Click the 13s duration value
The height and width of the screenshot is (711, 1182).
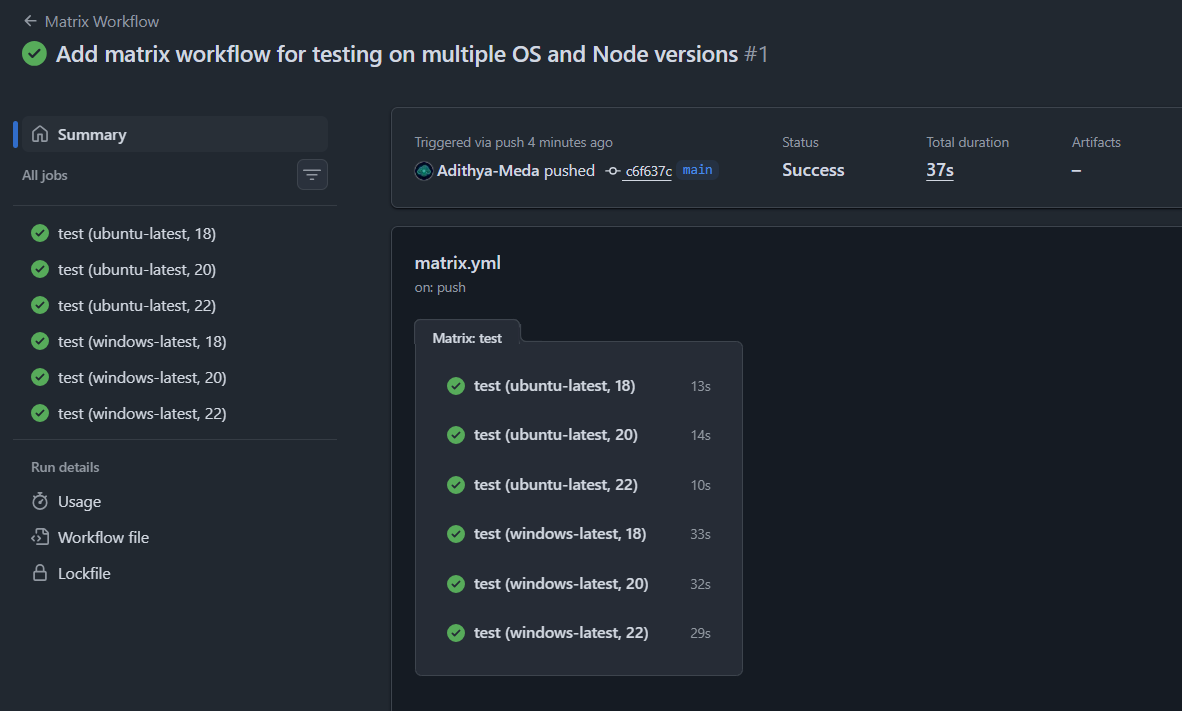point(700,386)
